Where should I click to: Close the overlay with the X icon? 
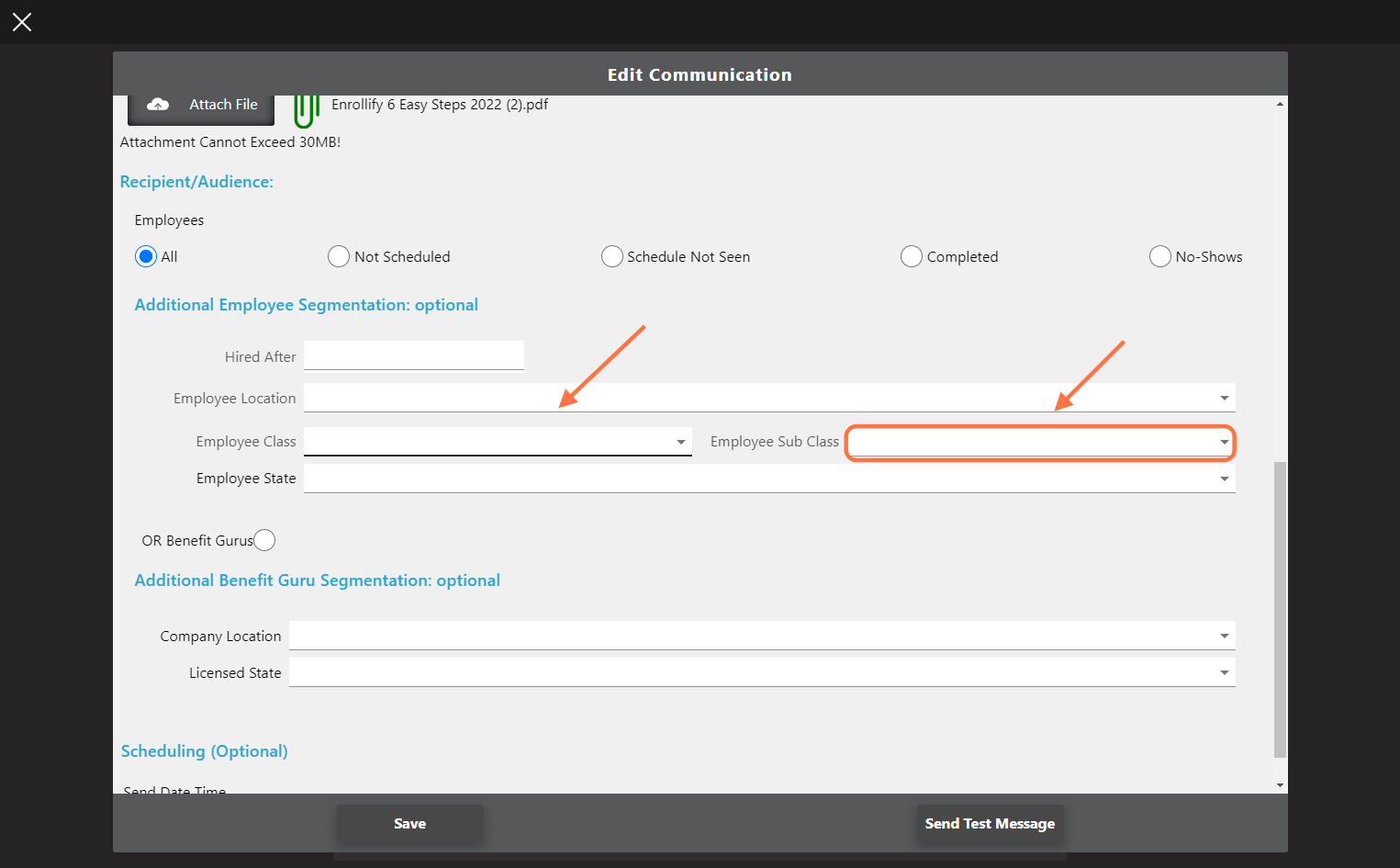click(22, 22)
